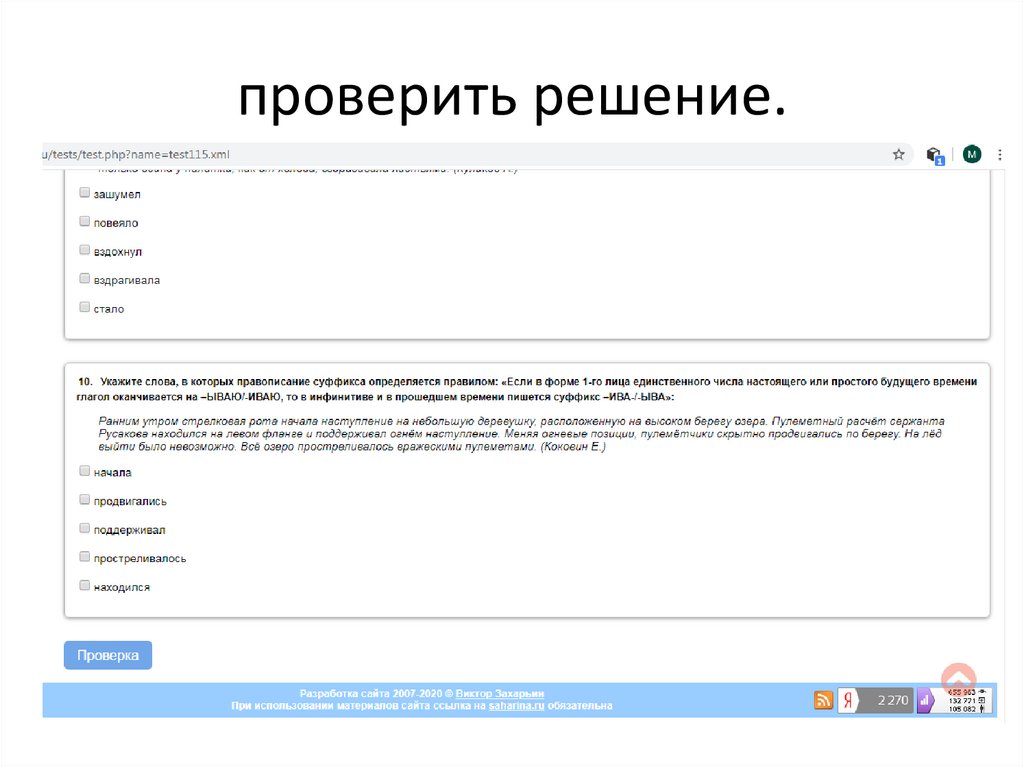Screen dimensions: 1024x767
Task: Check the answer option повеяло
Action: (84, 220)
